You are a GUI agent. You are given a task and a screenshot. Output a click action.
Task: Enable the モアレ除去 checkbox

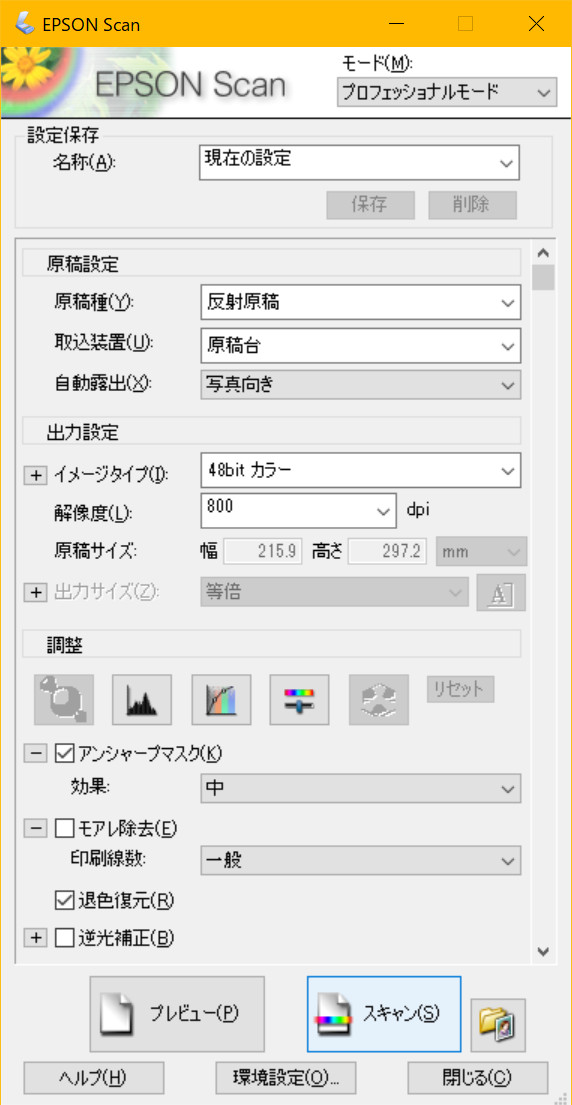point(63,829)
